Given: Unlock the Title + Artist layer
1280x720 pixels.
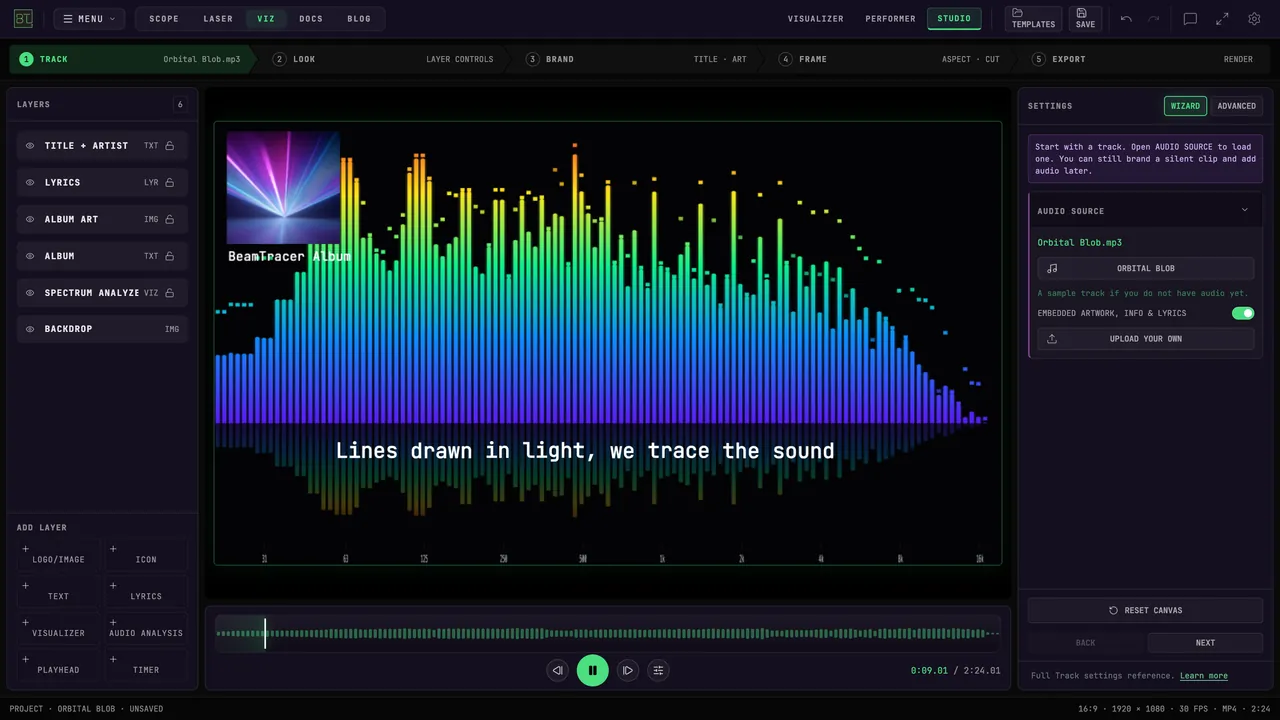Looking at the screenshot, I should point(170,146).
